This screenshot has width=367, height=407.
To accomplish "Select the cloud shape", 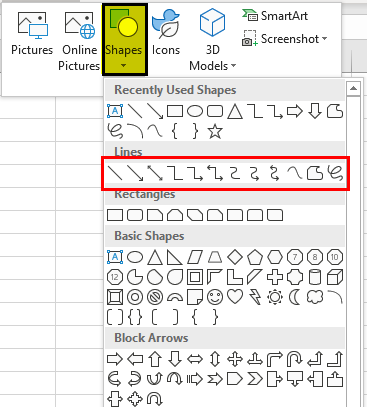I will click(315, 297).
